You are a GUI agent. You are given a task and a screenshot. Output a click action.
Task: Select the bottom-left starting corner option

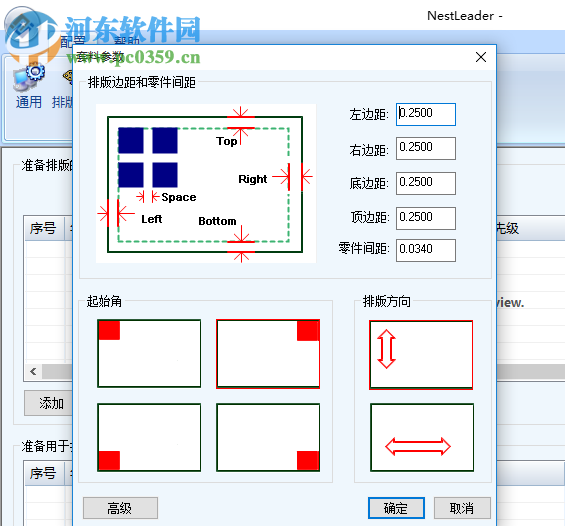(149, 437)
